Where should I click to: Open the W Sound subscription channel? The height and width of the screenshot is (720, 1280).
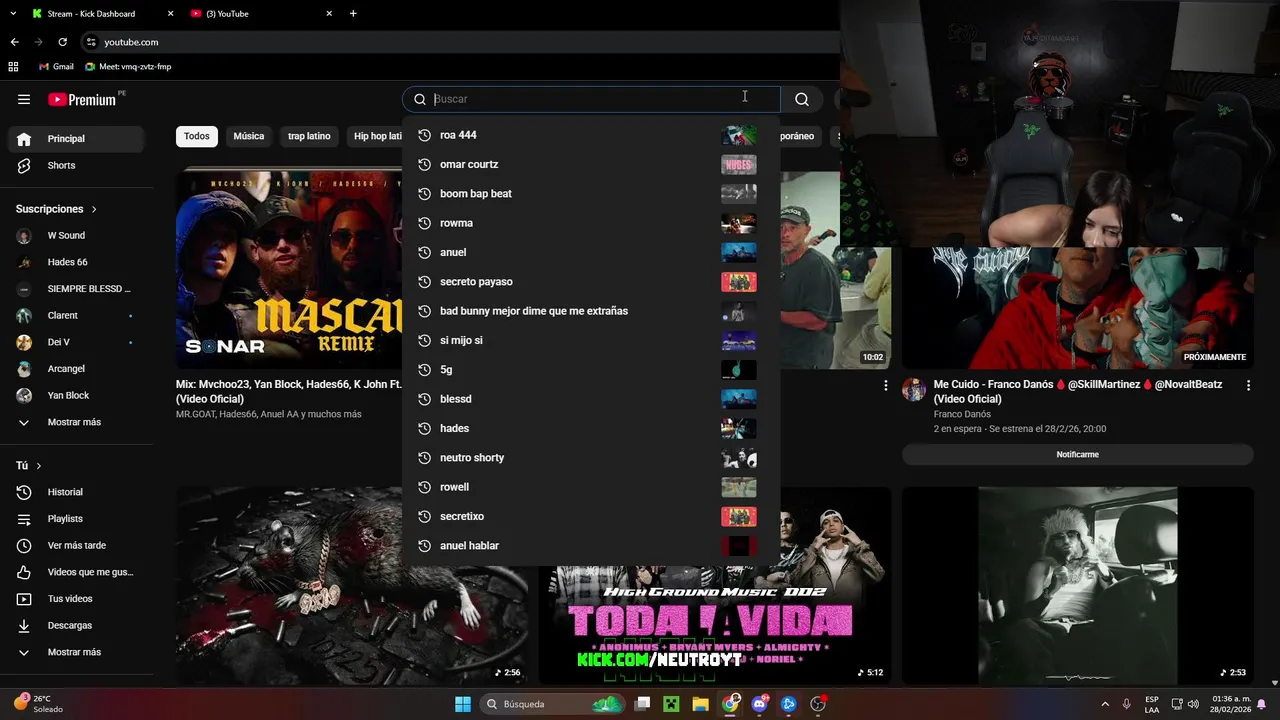point(76,236)
